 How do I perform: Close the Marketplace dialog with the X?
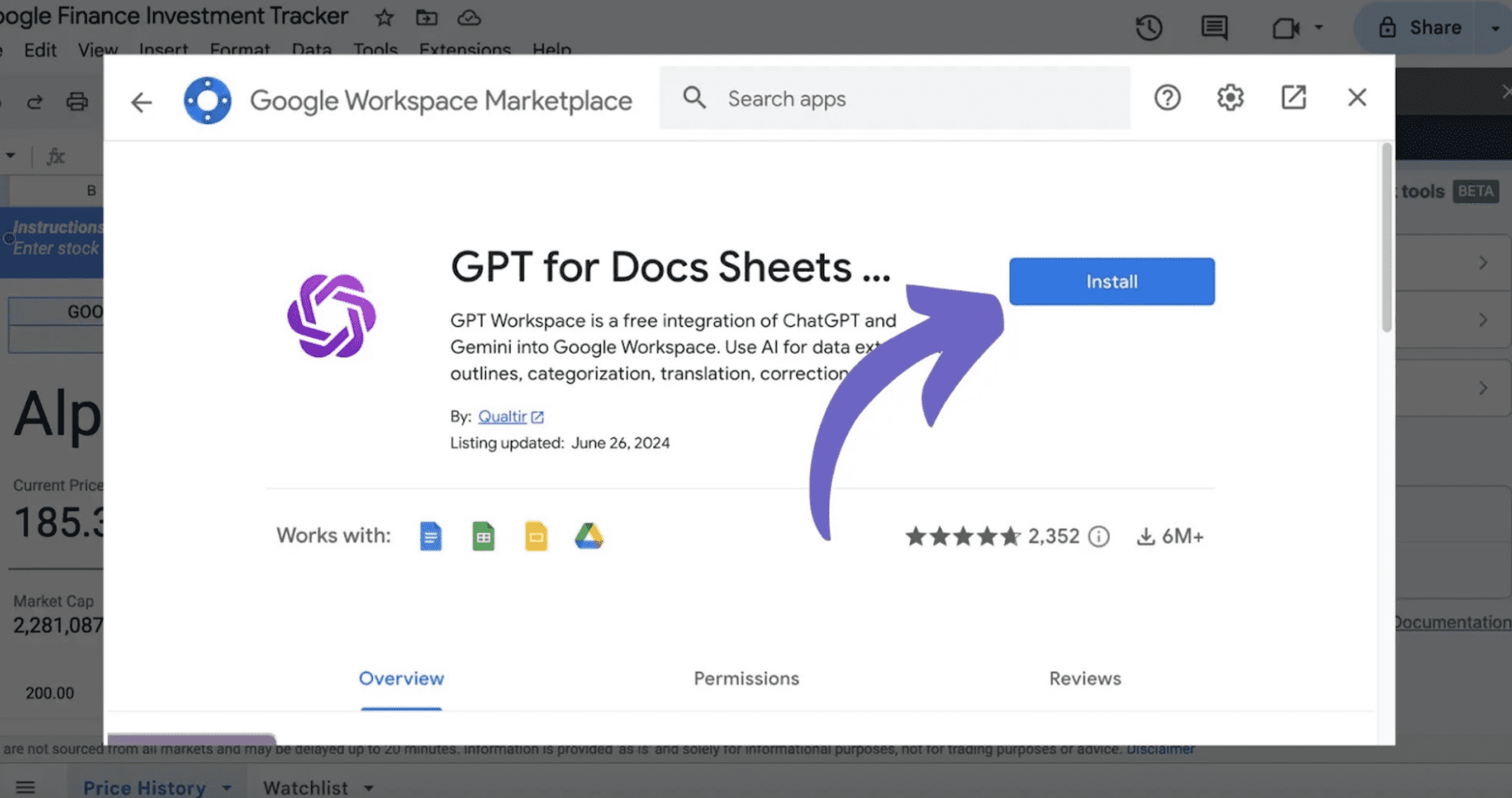[x=1357, y=97]
